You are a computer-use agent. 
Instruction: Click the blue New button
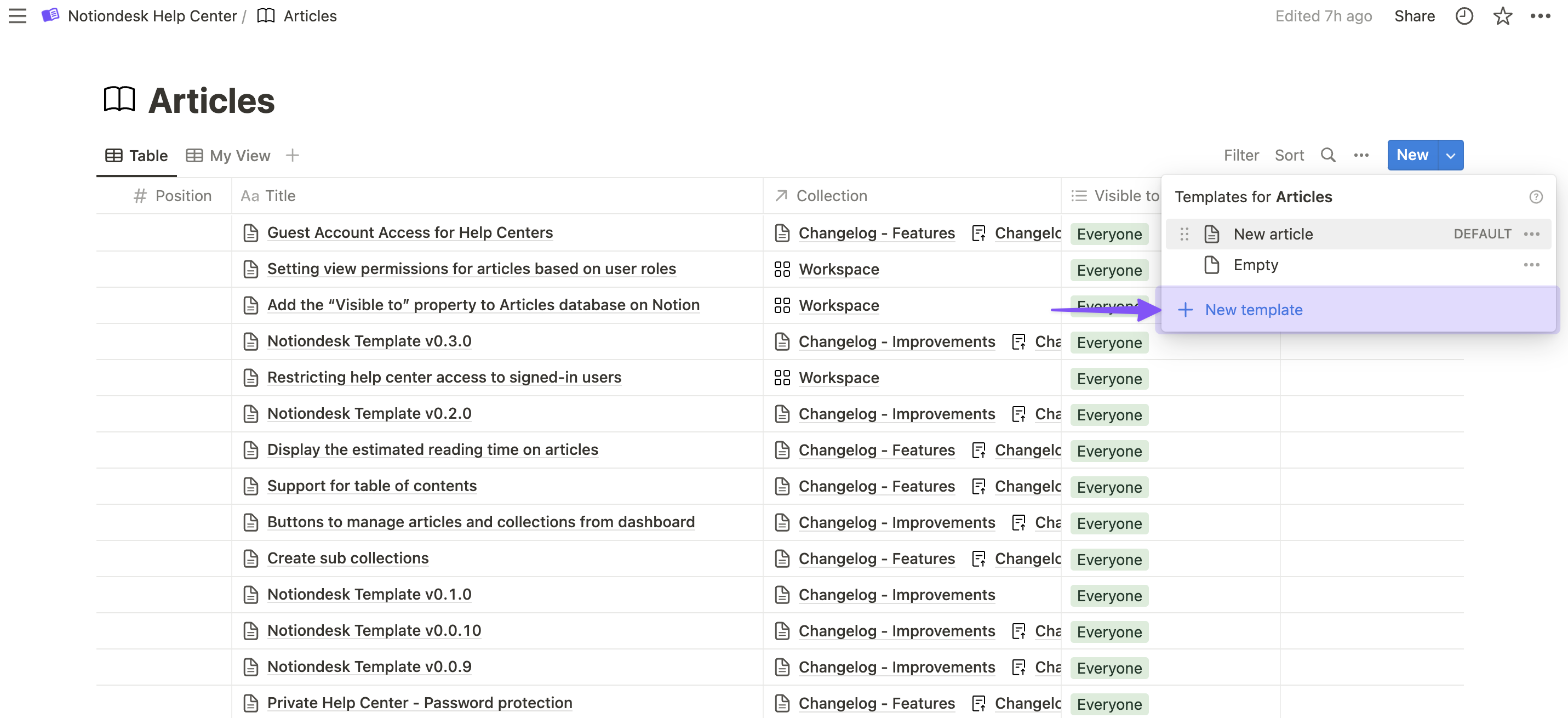(1412, 155)
